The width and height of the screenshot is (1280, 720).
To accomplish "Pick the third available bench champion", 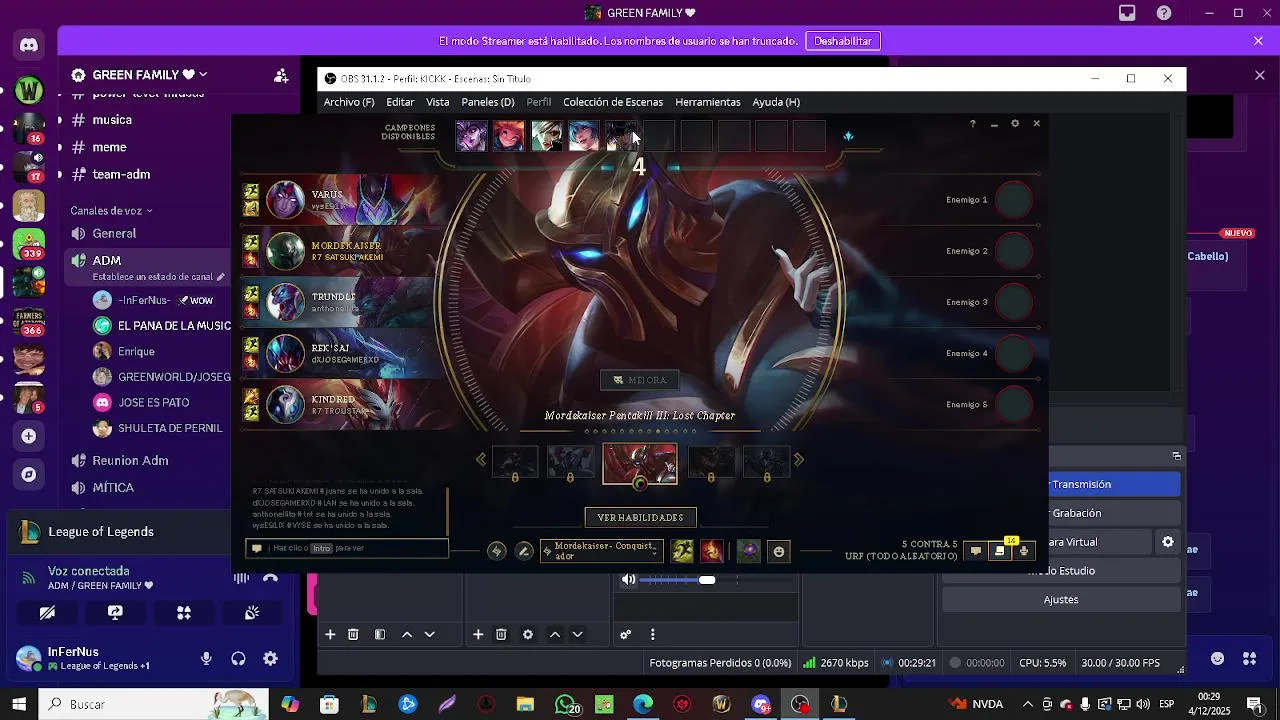I will [546, 136].
